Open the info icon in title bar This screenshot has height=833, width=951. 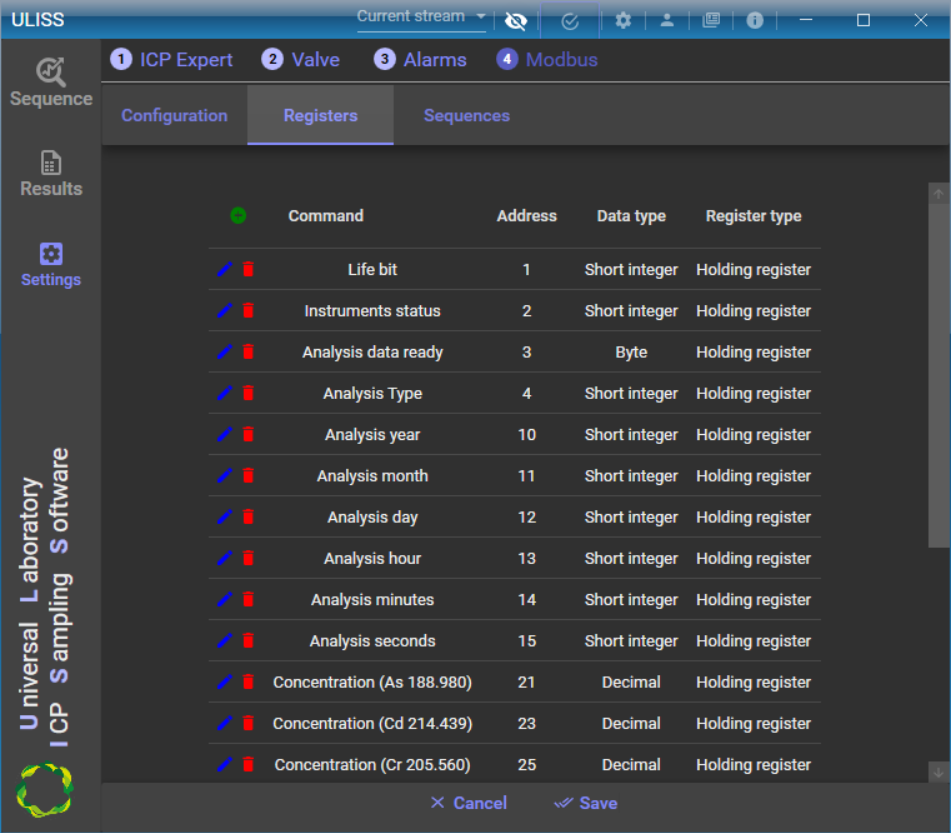pos(755,20)
